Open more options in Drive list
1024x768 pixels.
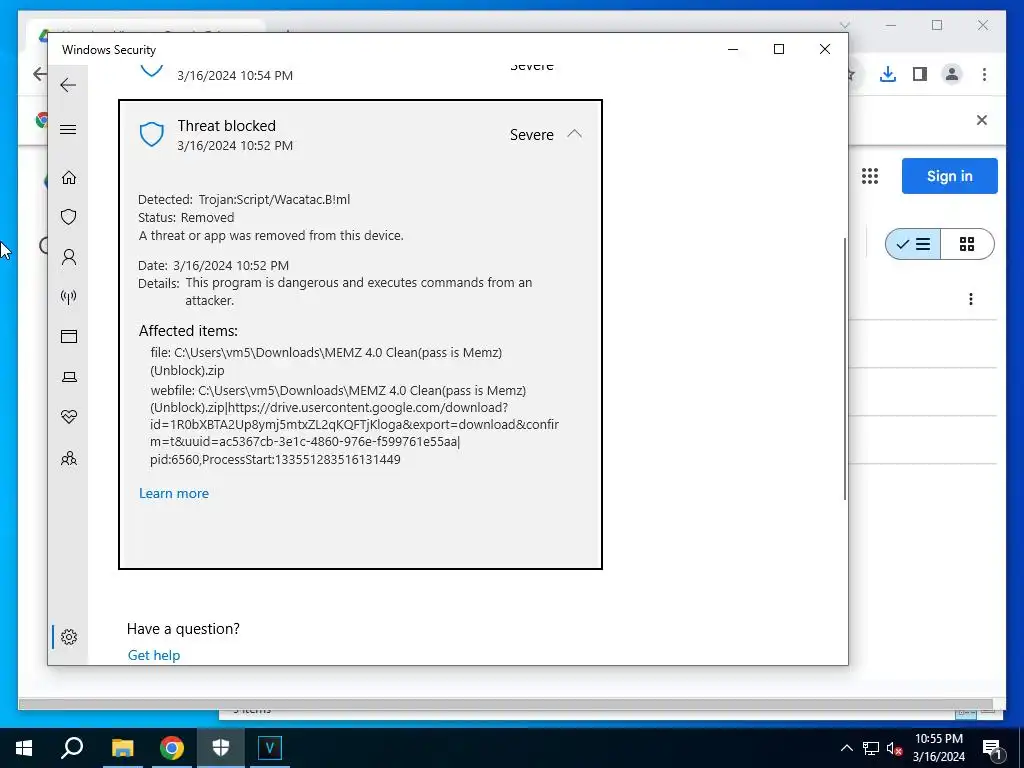971,299
